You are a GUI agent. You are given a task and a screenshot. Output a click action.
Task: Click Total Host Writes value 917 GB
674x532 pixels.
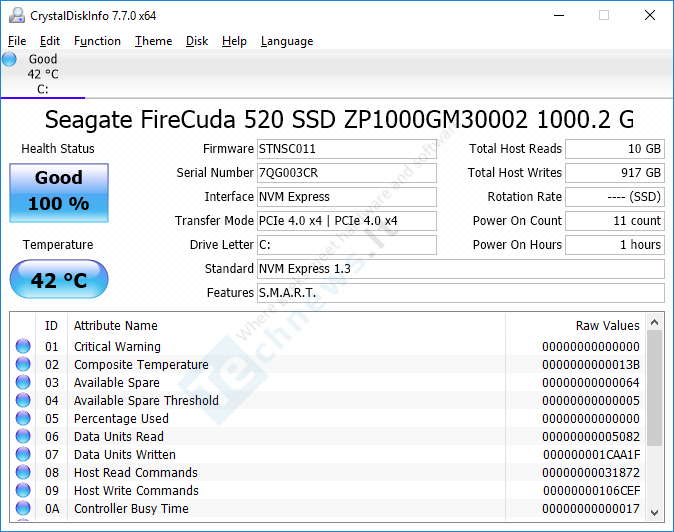[615, 173]
